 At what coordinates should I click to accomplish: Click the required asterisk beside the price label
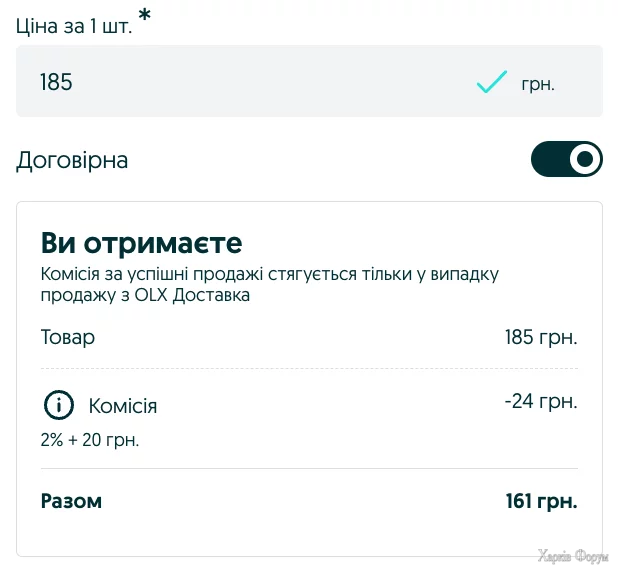145,17
